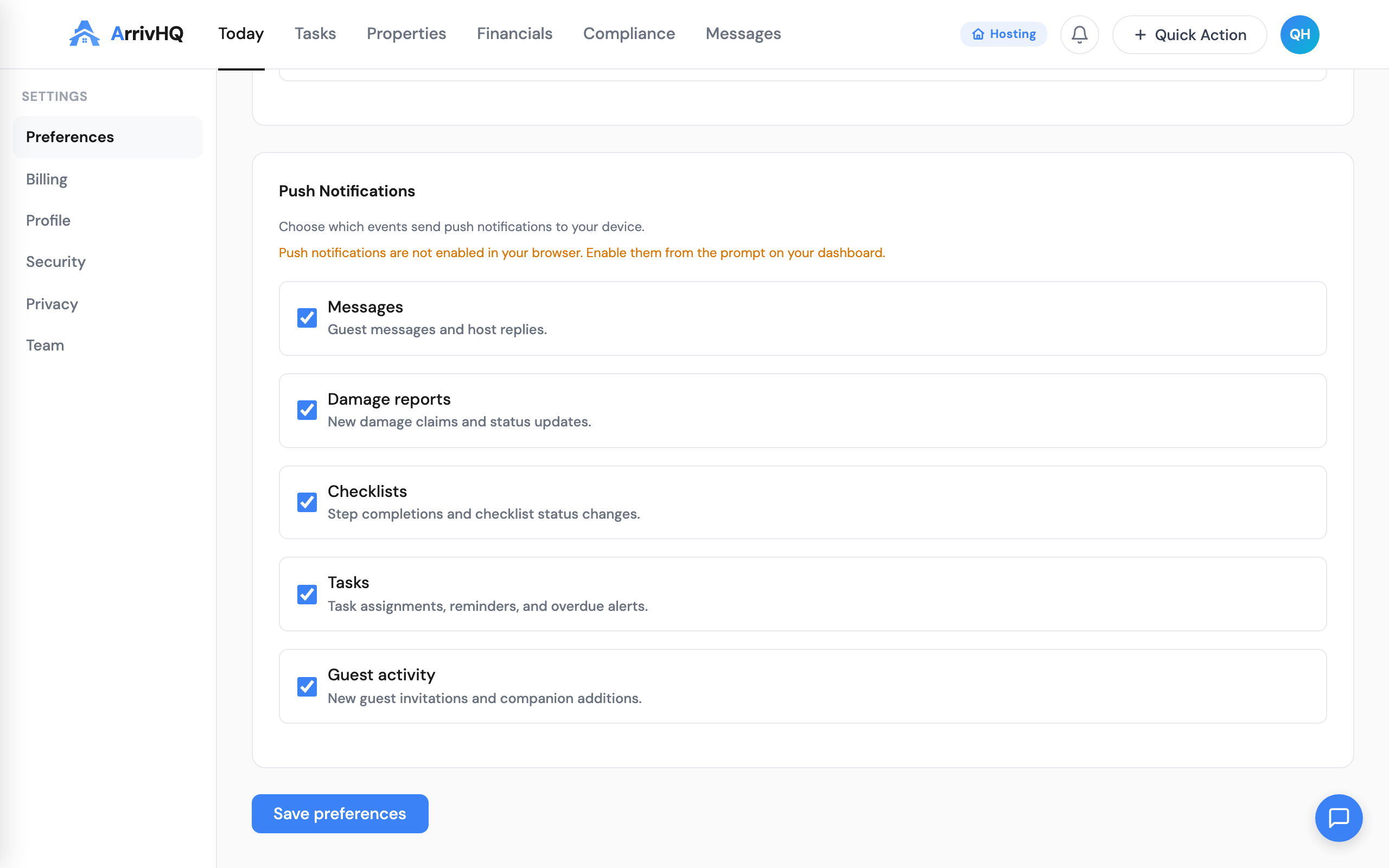Click Save preferences button
Image resolution: width=1389 pixels, height=868 pixels.
[340, 813]
